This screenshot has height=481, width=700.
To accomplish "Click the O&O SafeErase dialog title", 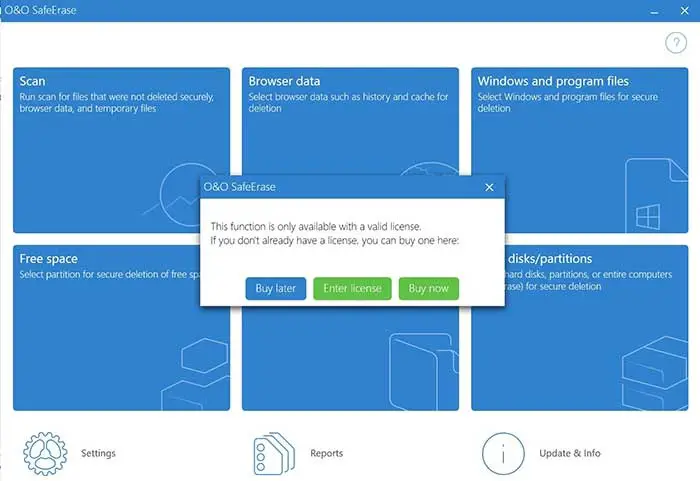I will coord(239,187).
